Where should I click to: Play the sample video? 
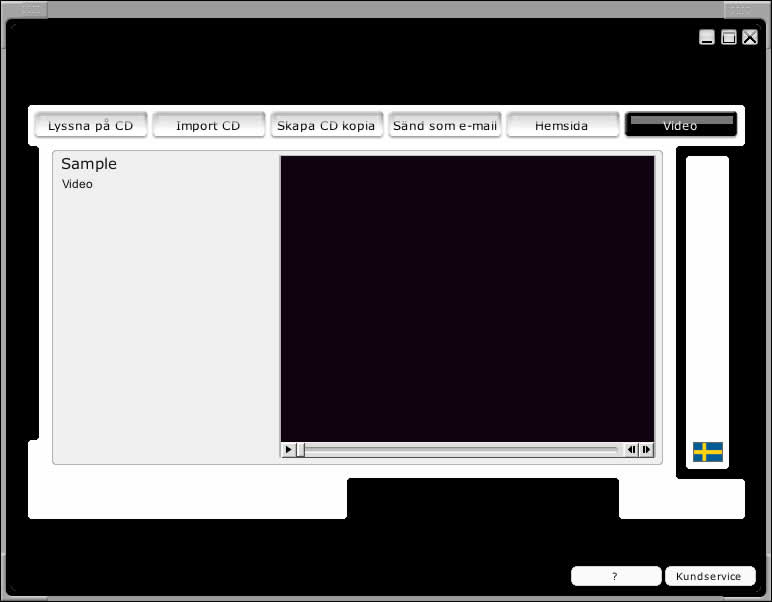[289, 450]
